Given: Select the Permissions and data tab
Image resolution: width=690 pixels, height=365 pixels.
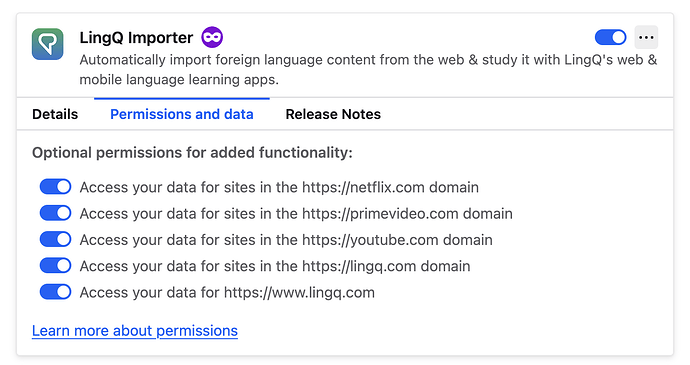Looking at the screenshot, I should click(182, 114).
